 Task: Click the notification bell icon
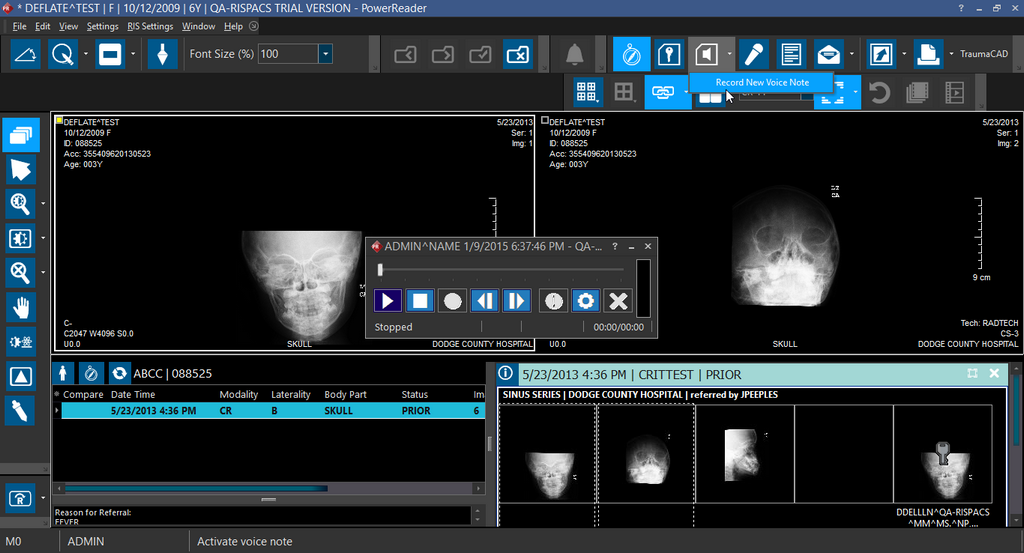coord(575,54)
